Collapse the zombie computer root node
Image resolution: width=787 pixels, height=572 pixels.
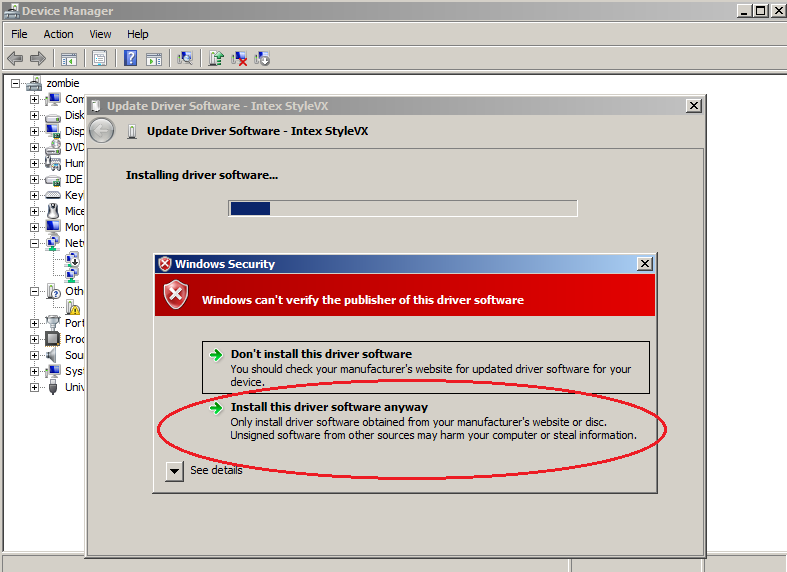pos(16,84)
